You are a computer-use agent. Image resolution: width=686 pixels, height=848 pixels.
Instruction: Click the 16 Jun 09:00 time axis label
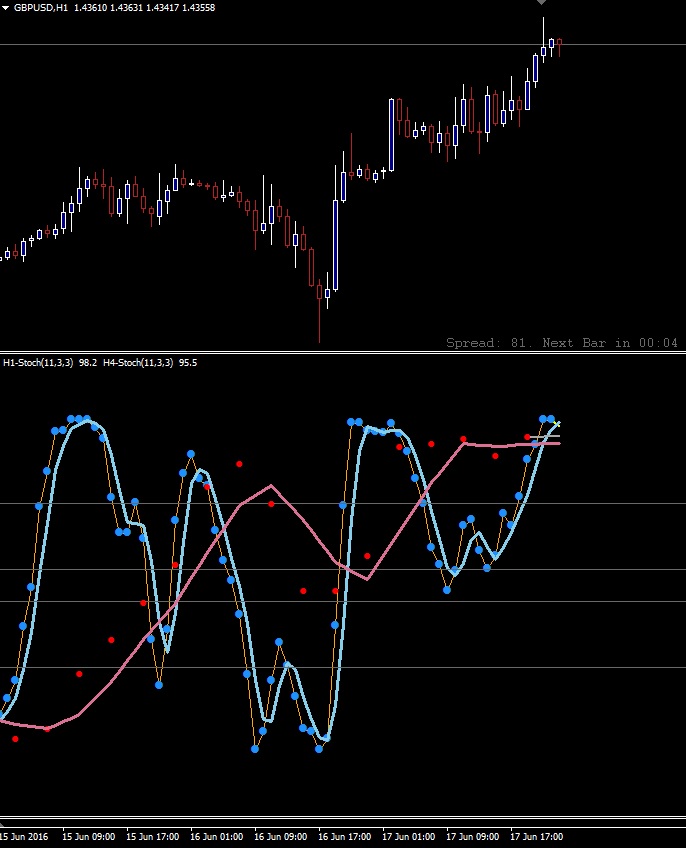pyautogui.click(x=280, y=837)
